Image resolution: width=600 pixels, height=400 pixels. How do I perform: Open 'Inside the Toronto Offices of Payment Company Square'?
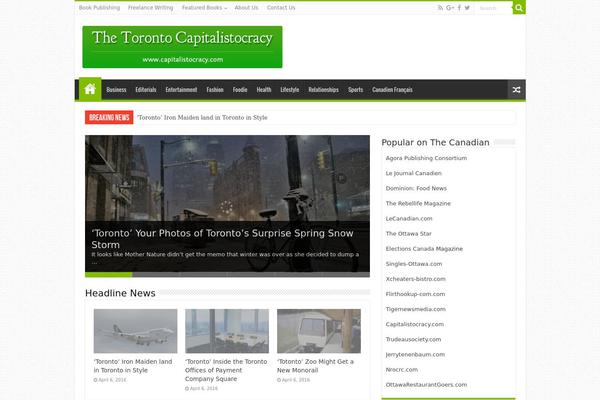[226, 370]
